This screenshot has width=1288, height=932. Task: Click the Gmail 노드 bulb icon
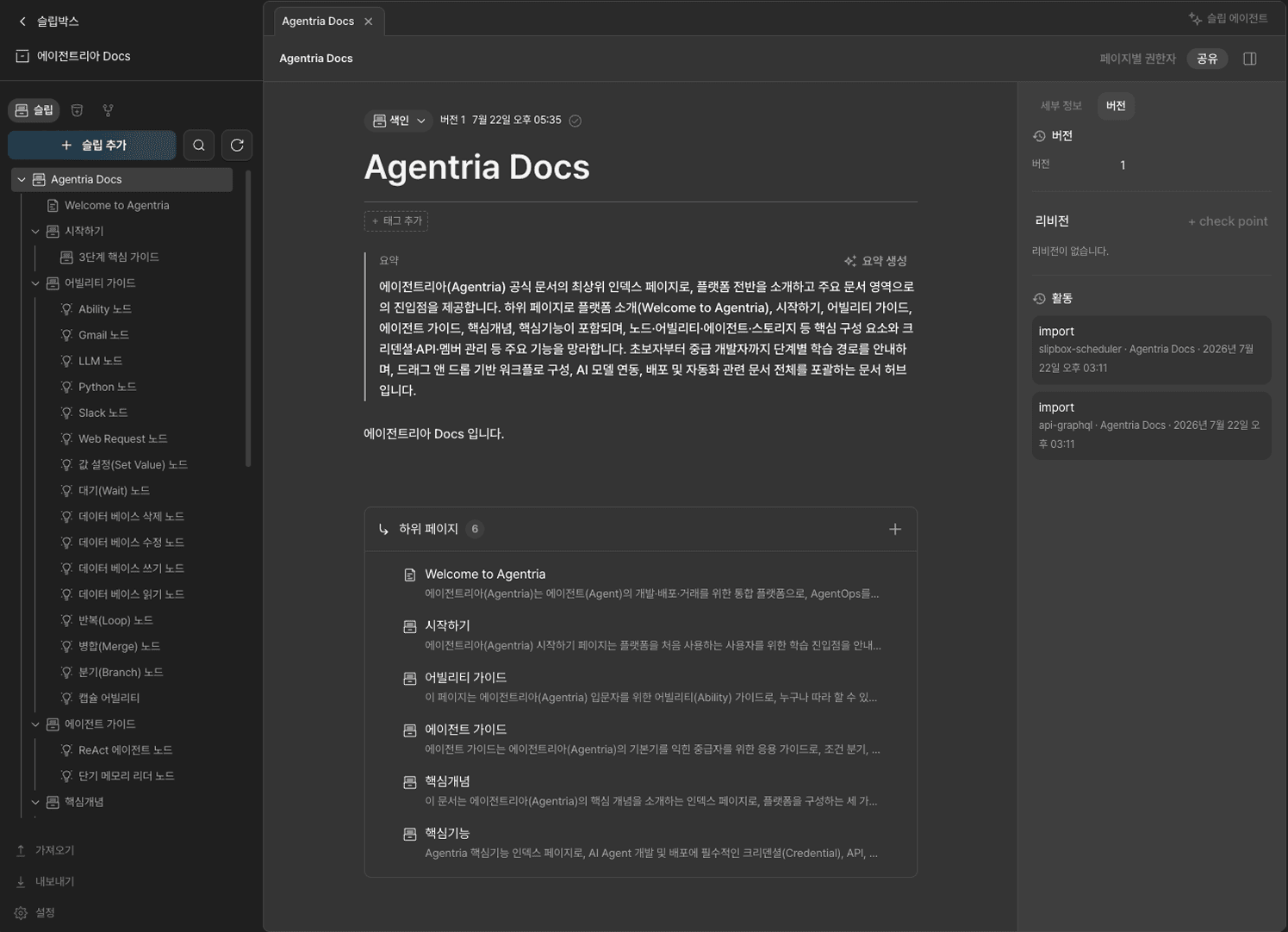(66, 335)
